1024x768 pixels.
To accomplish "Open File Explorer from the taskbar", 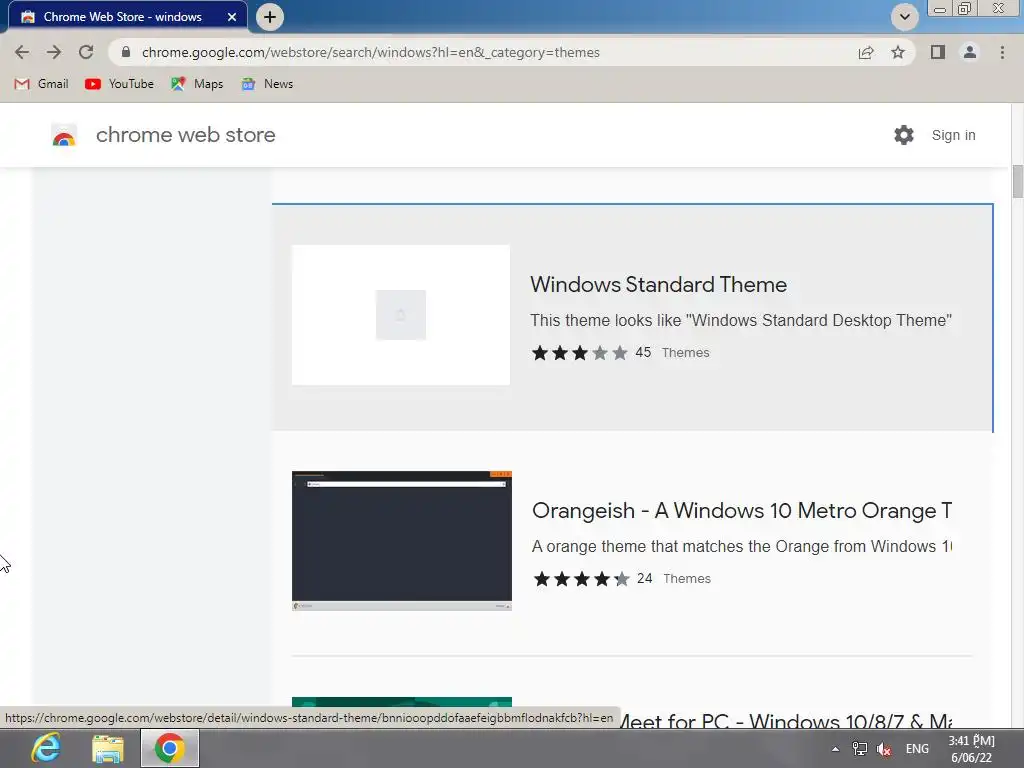I will [x=108, y=748].
